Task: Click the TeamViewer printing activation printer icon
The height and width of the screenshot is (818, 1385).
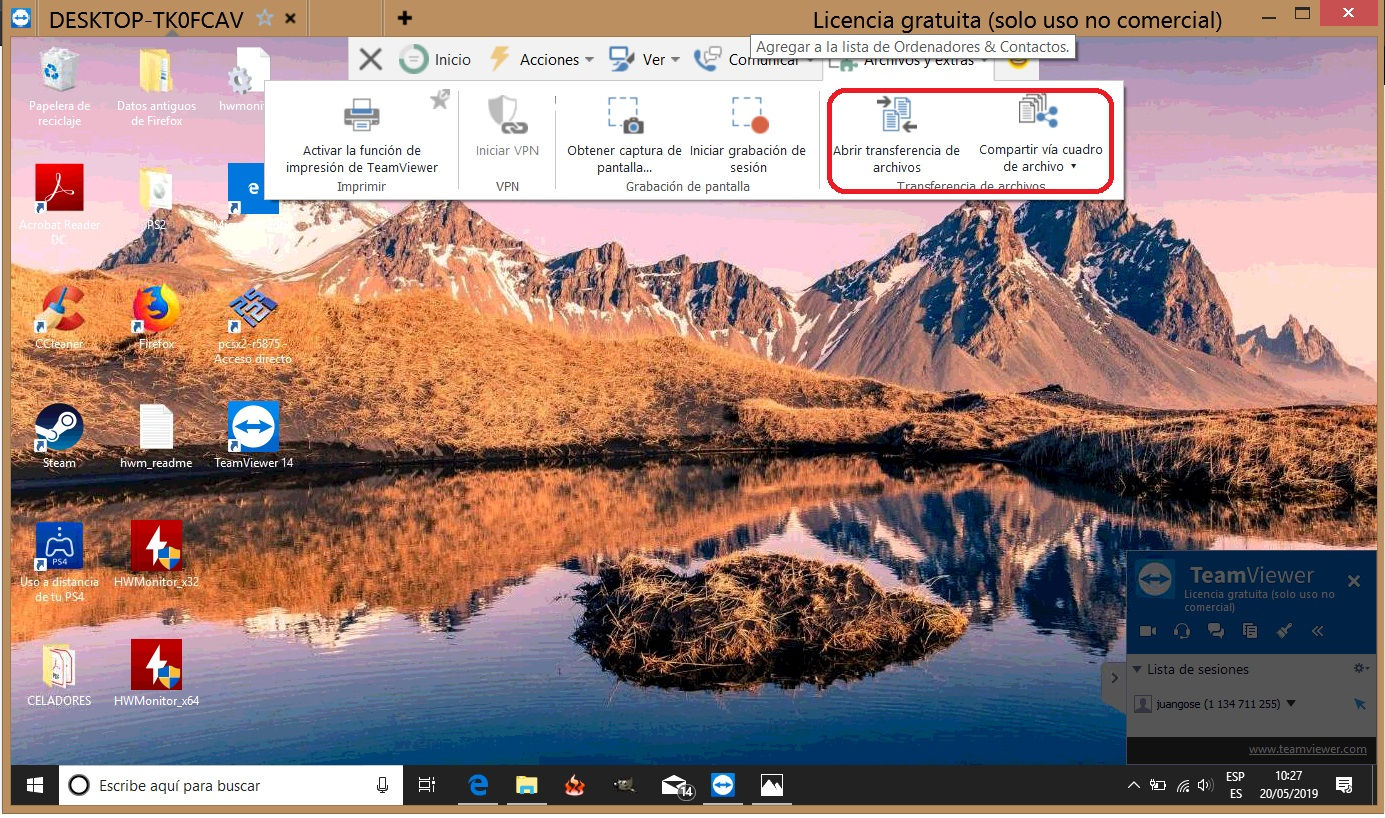Action: [361, 115]
